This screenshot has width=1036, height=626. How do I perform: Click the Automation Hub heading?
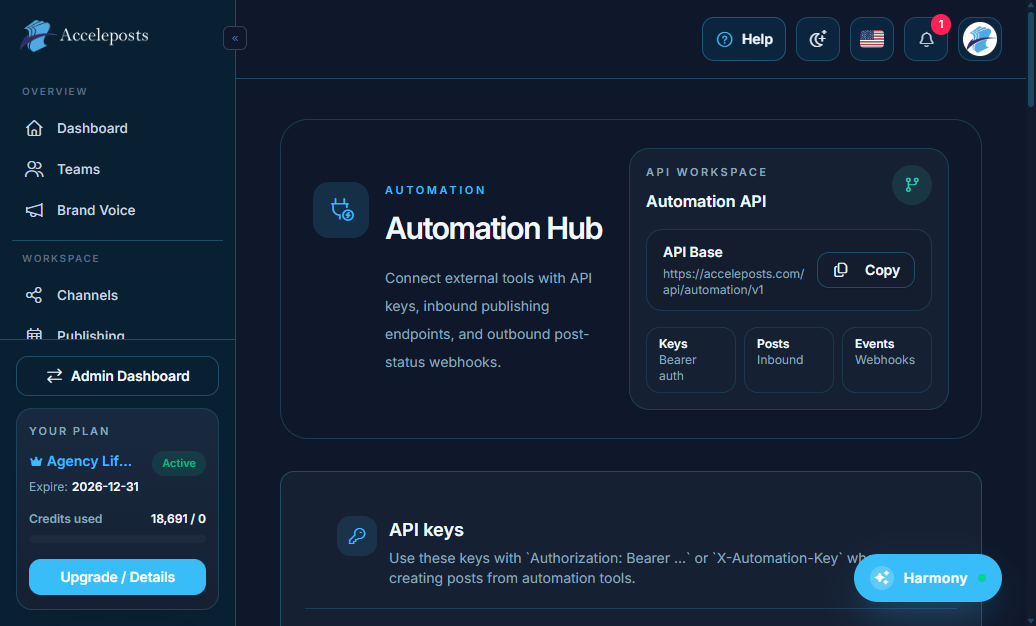click(x=494, y=229)
